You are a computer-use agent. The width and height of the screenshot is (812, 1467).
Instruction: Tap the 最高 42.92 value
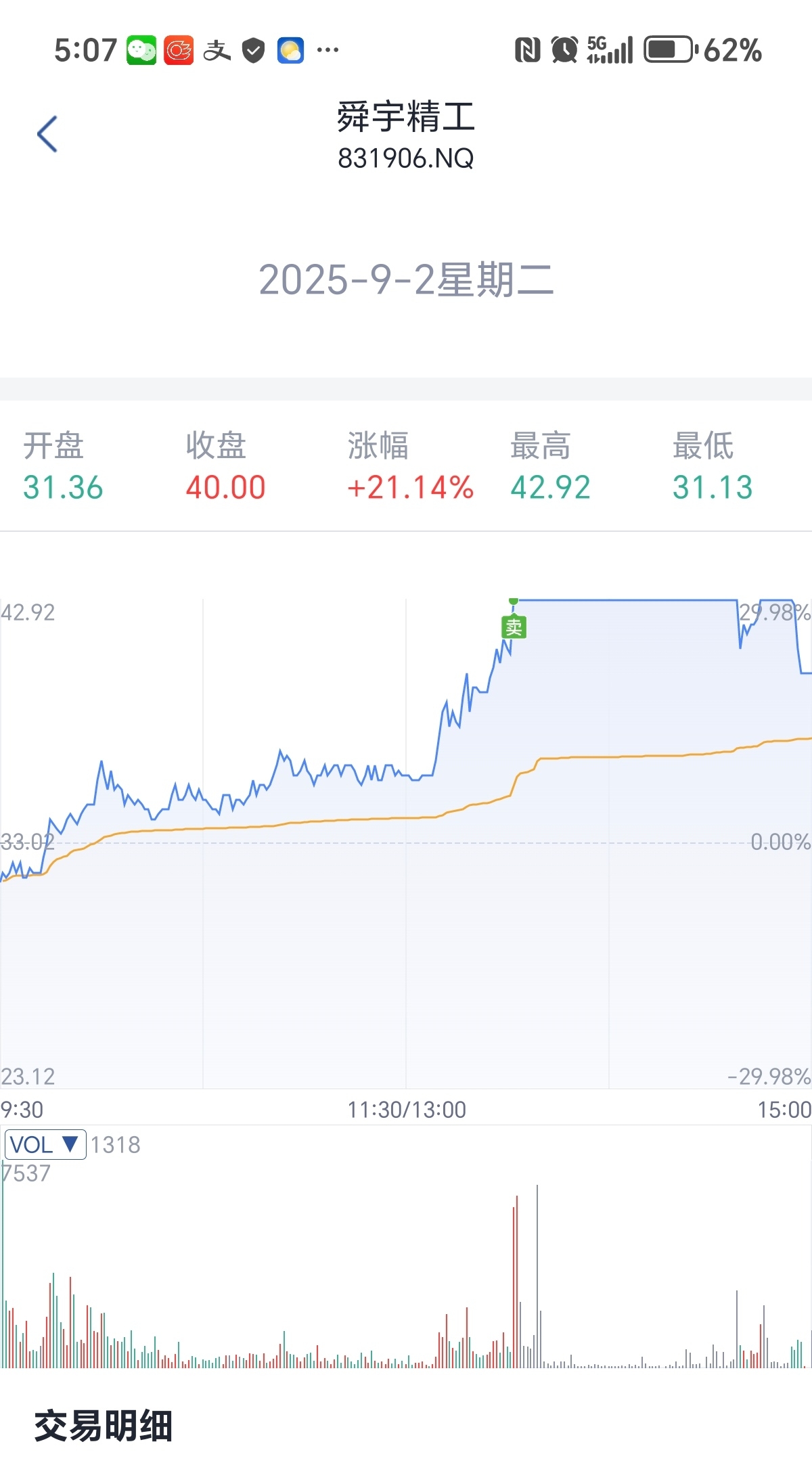tap(551, 487)
